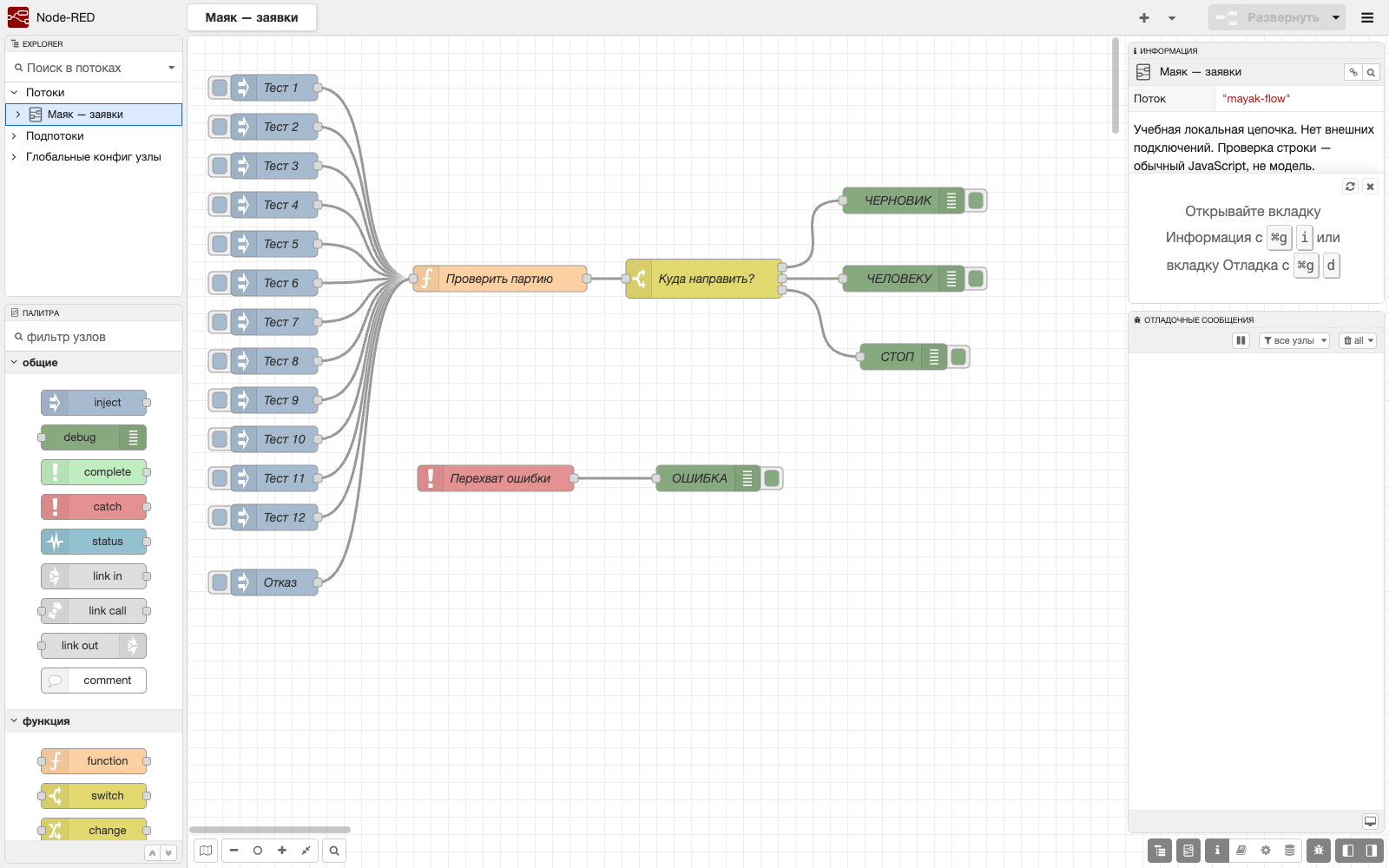This screenshot has width=1389, height=868.
Task: Switch to the Маяк — заявки tab
Action: 252,17
